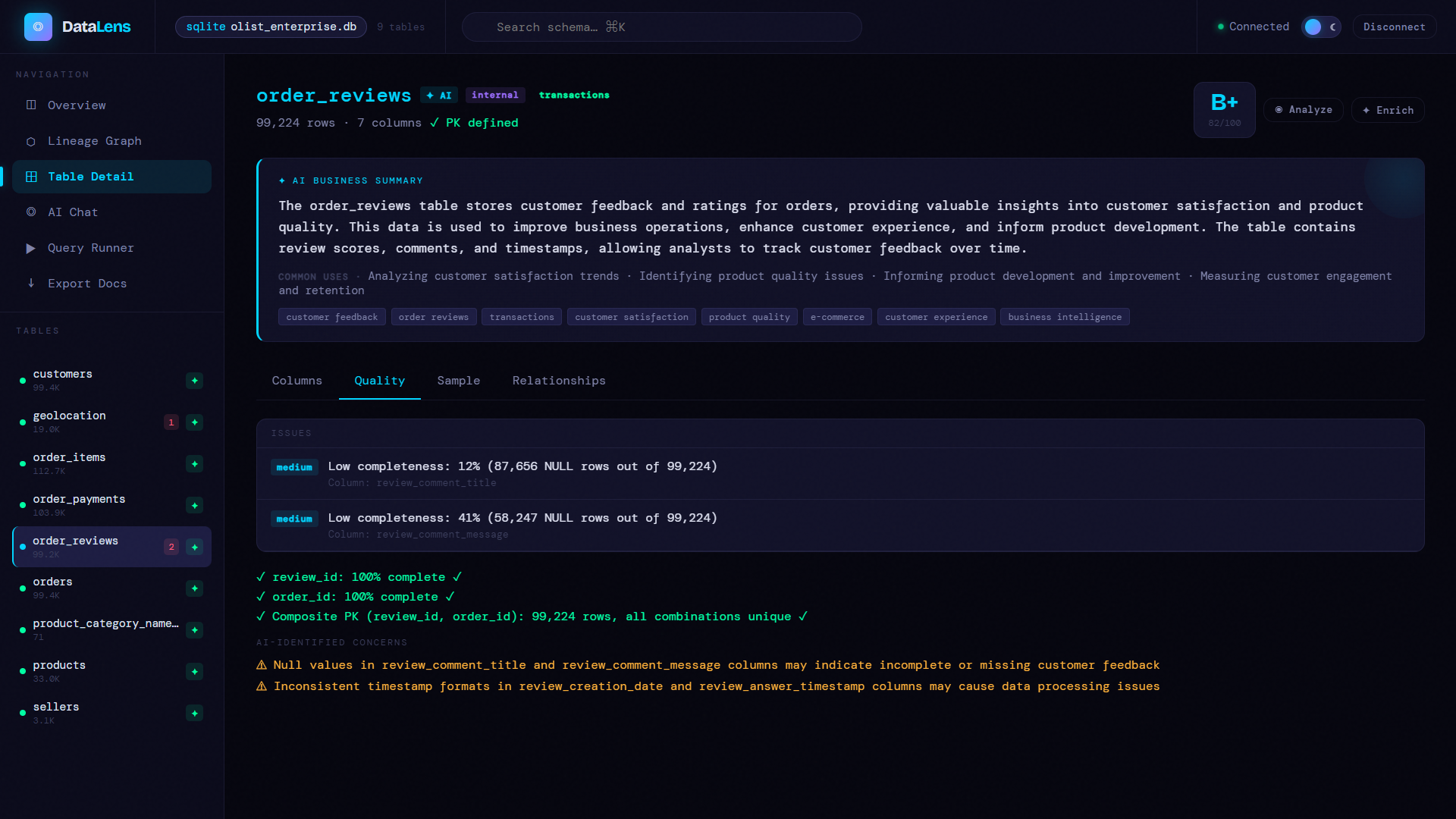
Task: Click the inconsistent timestamp formats warning
Action: click(x=708, y=686)
